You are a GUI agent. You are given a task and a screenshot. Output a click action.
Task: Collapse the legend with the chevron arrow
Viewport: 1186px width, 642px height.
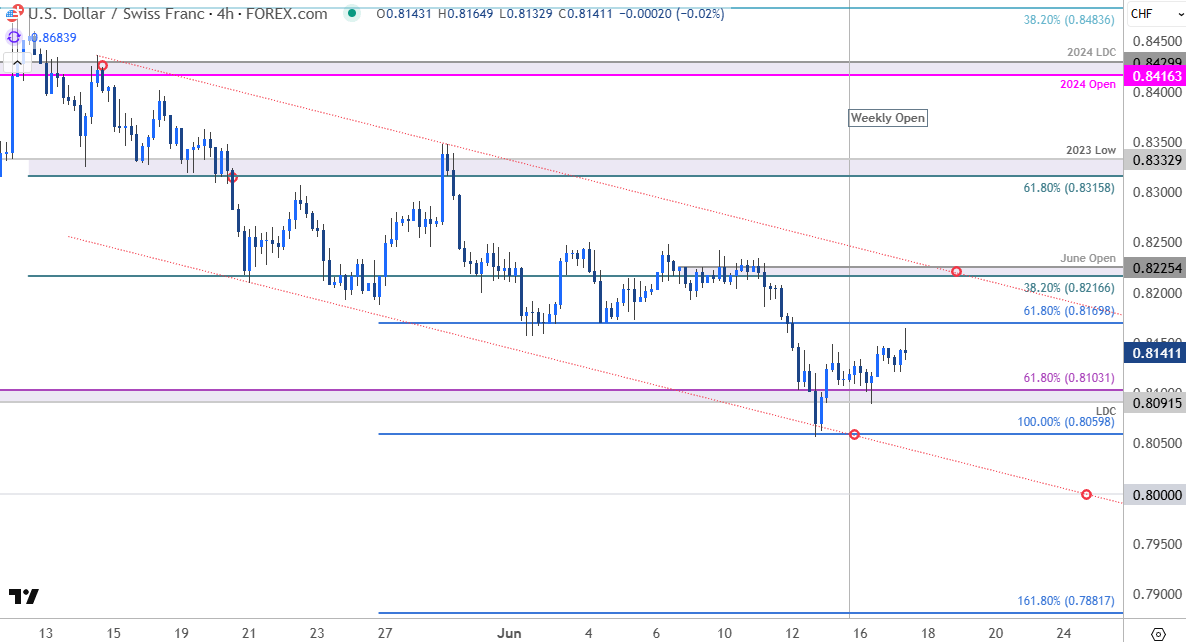(x=17, y=62)
